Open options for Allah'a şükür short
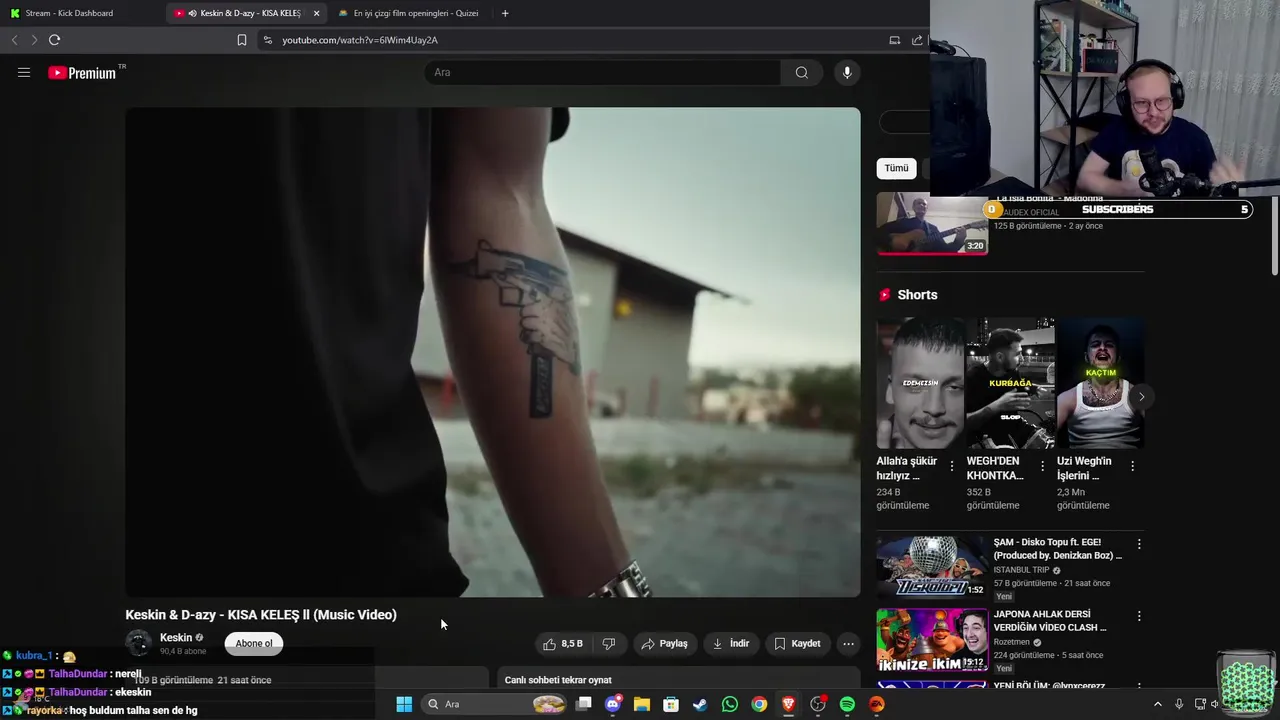Screen dimensions: 1280x720 (951, 466)
